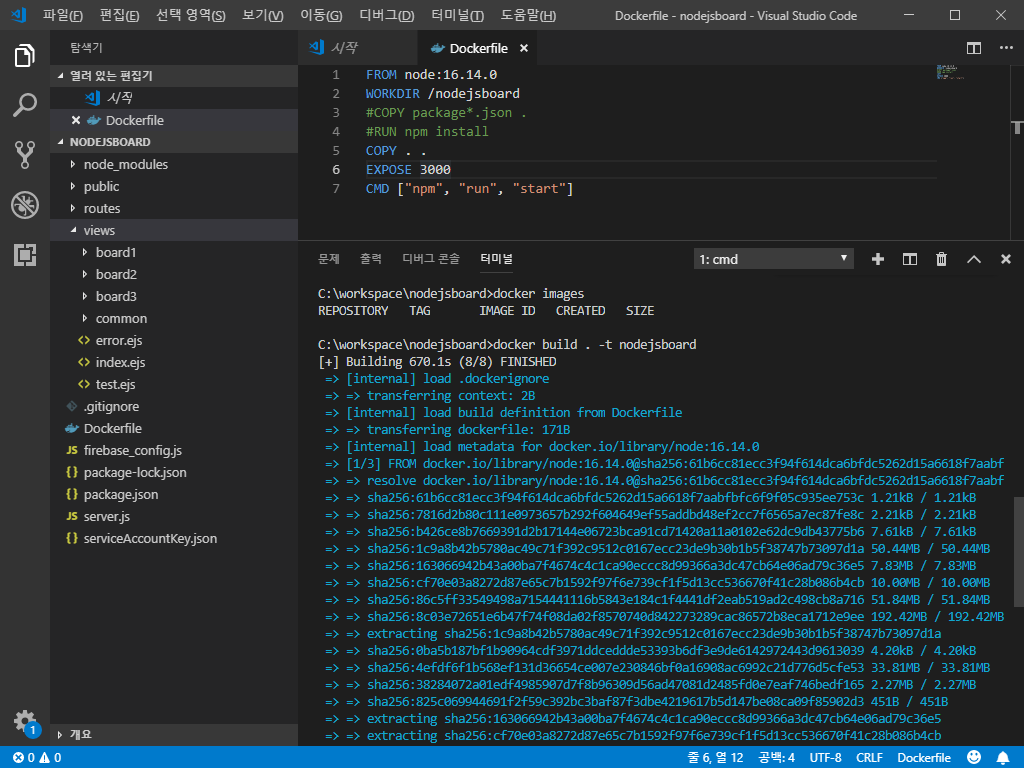Open the 디버그(D) menu

tap(387, 15)
